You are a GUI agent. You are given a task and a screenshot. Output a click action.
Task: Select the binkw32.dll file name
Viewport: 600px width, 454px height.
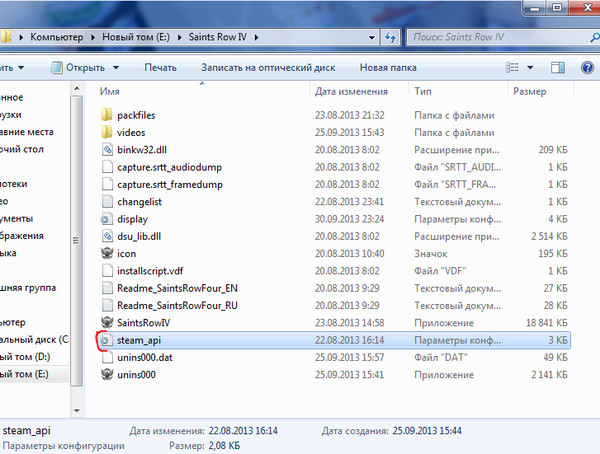(142, 150)
